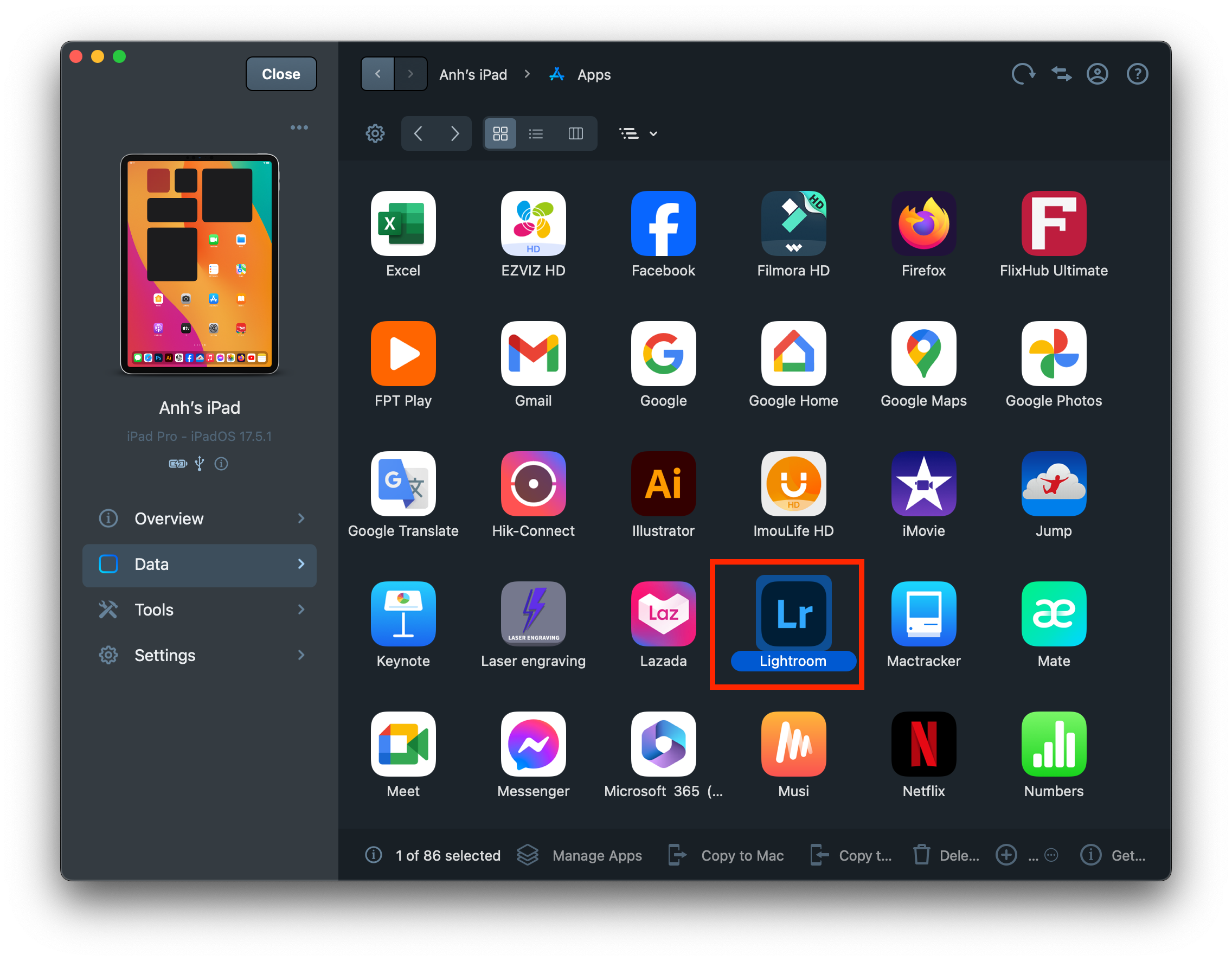
Task: Refresh the device view
Action: tap(1023, 73)
